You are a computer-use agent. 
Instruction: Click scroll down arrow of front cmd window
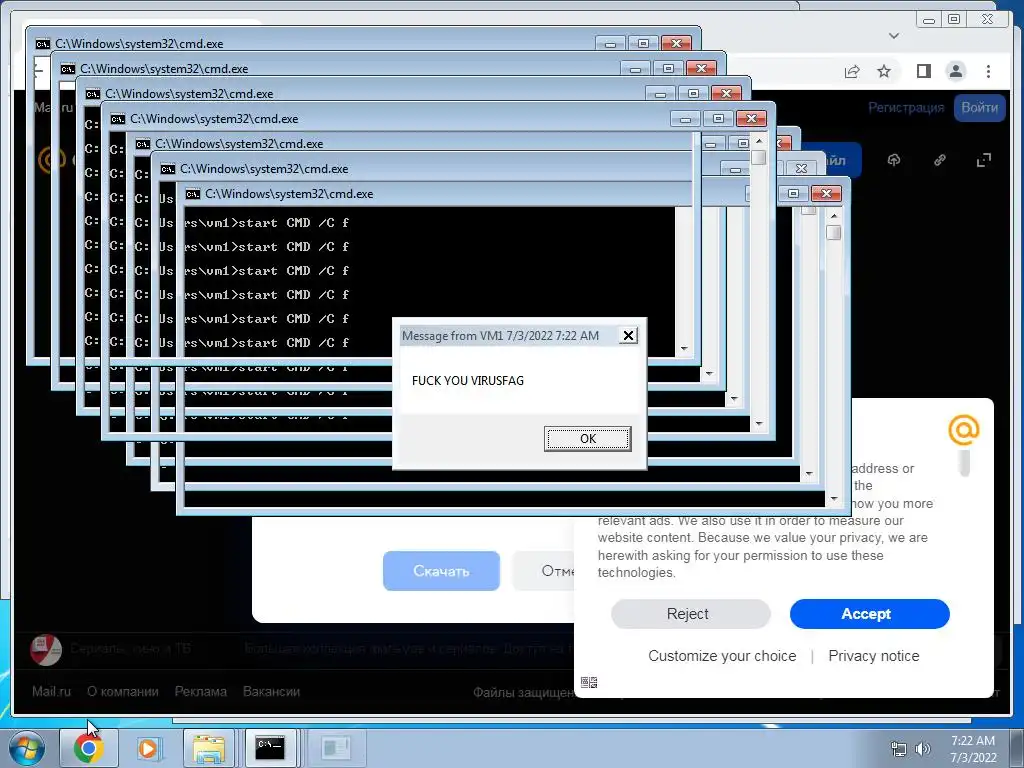pyautogui.click(x=833, y=499)
